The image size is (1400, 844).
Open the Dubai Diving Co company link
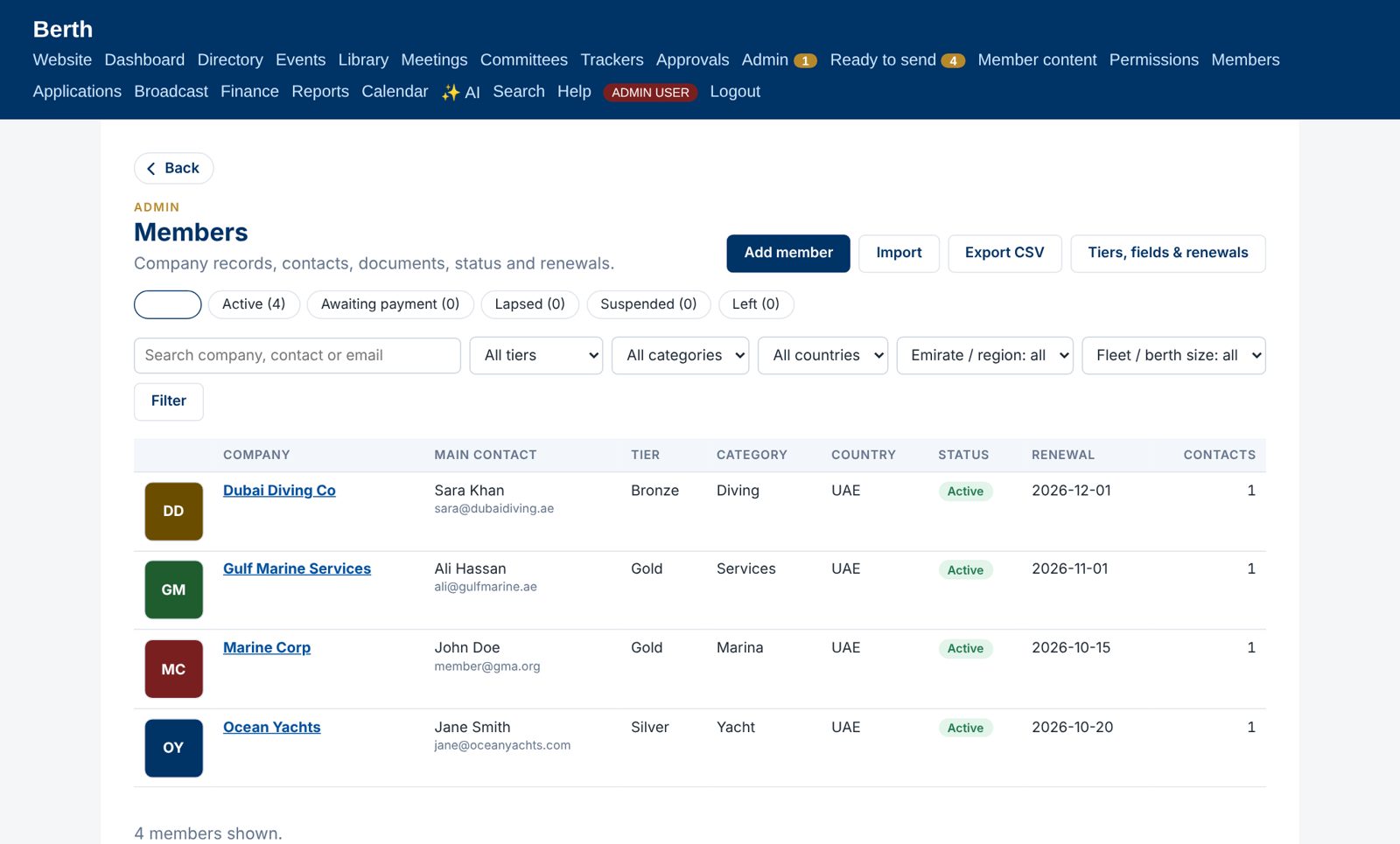tap(279, 491)
